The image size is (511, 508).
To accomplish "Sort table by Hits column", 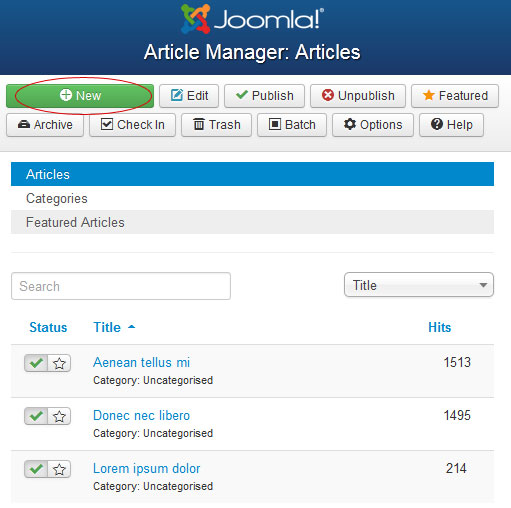I will (439, 327).
